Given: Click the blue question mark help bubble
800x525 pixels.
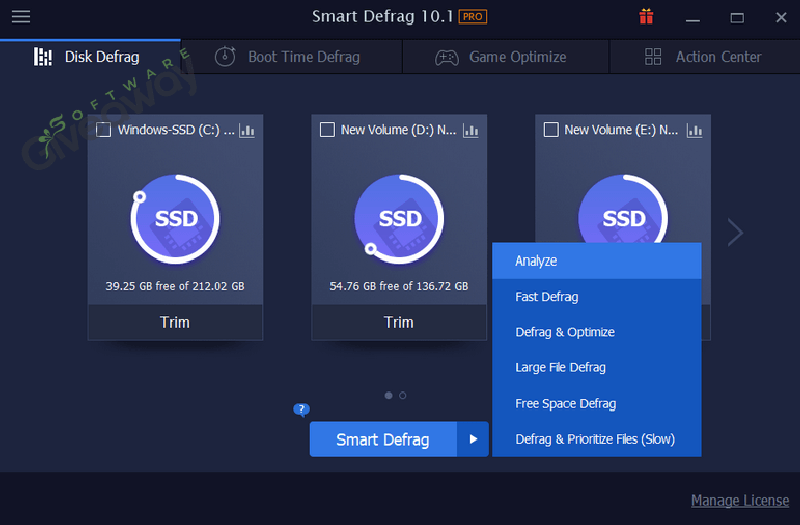Looking at the screenshot, I should coord(301,409).
